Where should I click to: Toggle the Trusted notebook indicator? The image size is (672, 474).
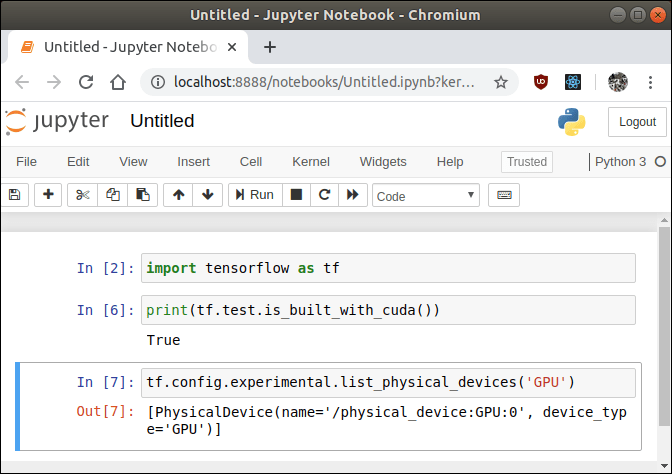pos(526,161)
